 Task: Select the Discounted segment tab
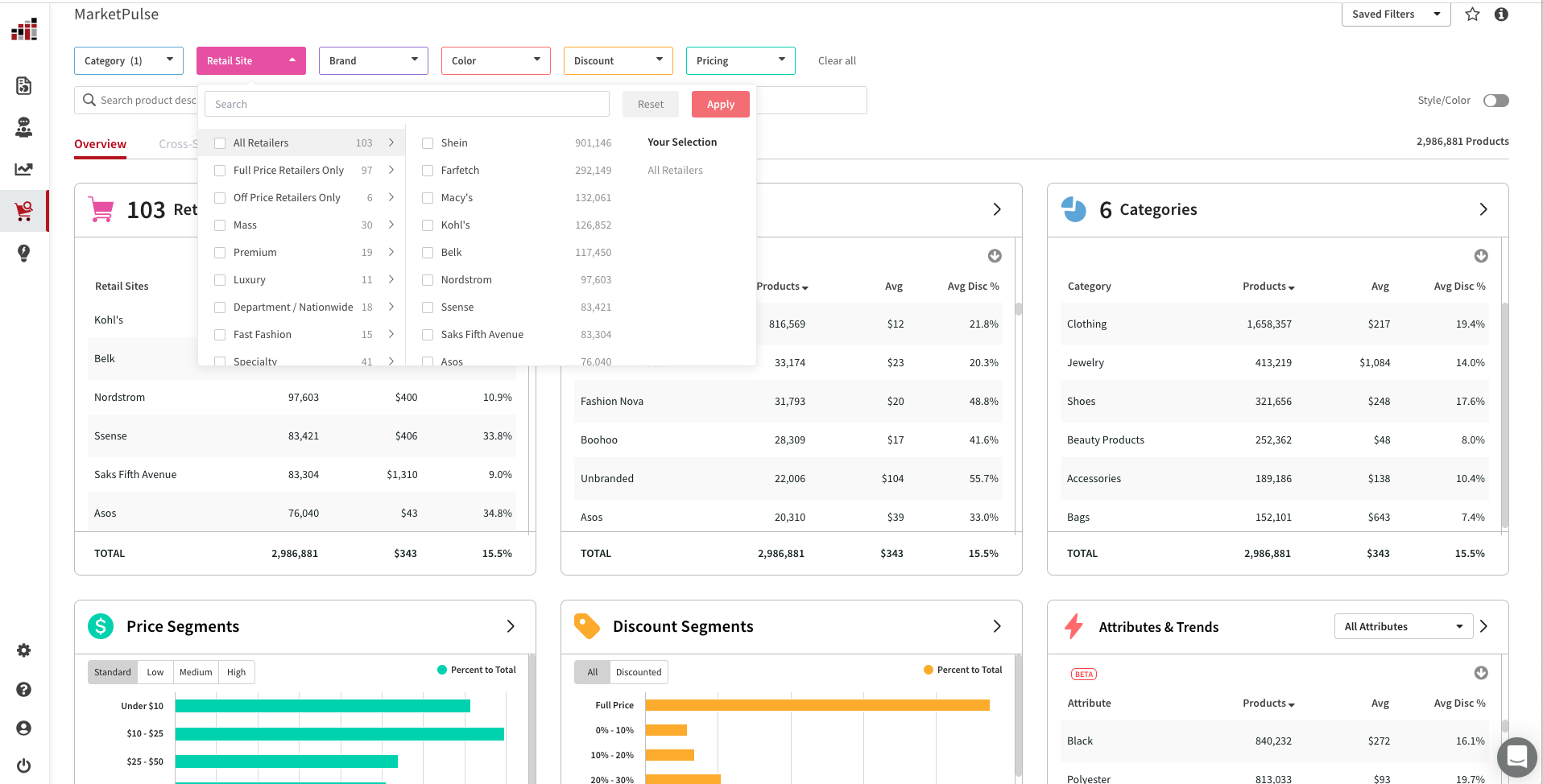639,672
